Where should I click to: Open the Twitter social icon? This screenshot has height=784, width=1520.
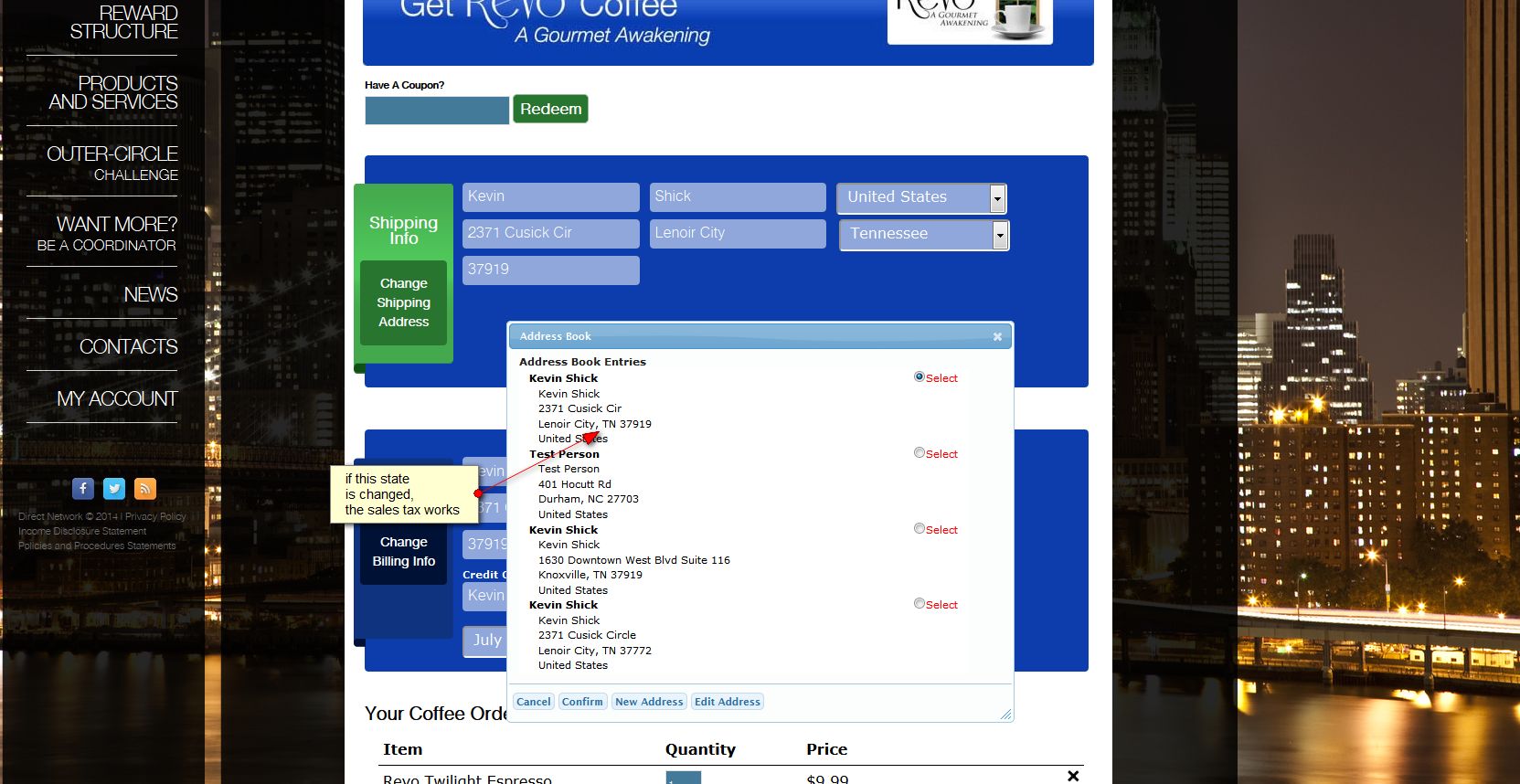coord(114,489)
